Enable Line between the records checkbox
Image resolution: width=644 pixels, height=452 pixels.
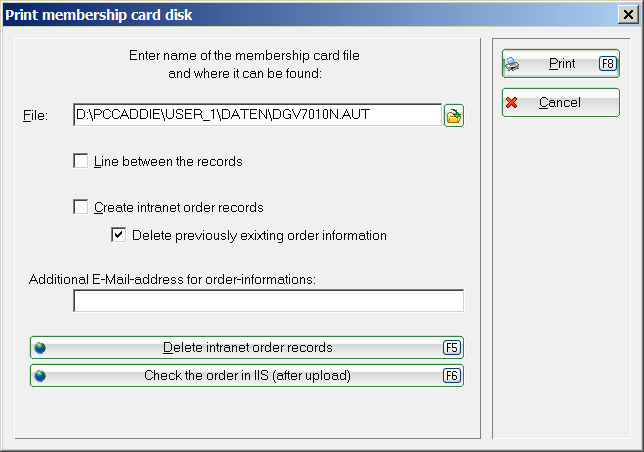(x=80, y=161)
